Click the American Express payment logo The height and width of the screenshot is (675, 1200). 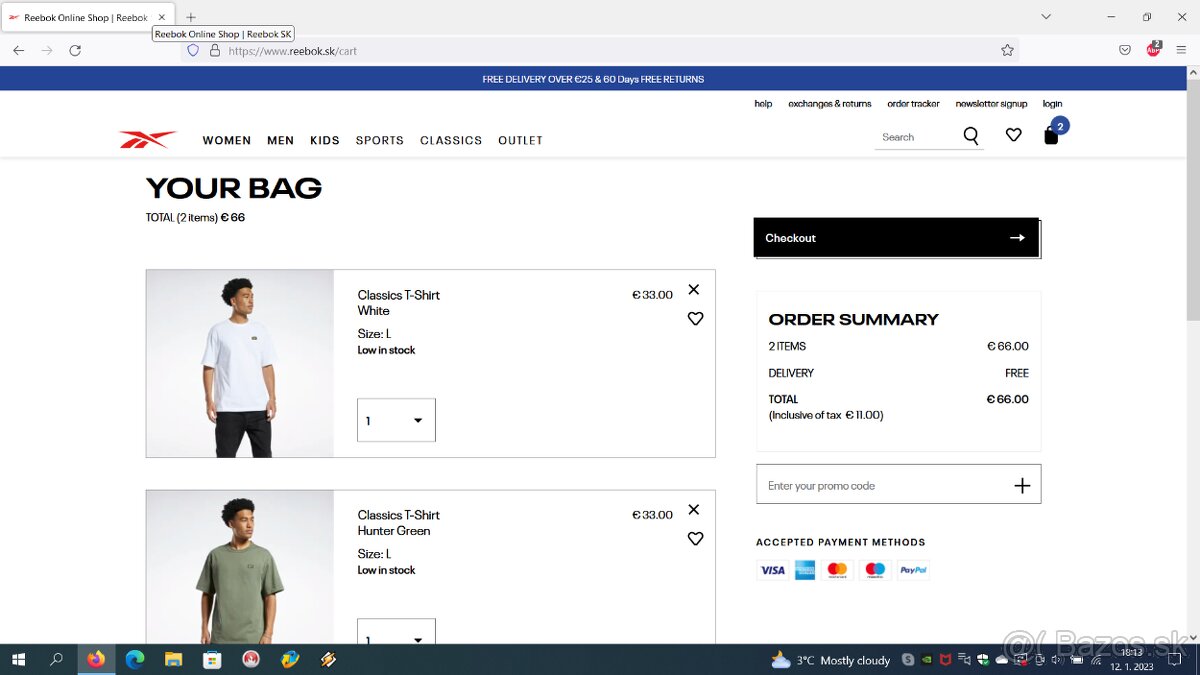pos(805,570)
